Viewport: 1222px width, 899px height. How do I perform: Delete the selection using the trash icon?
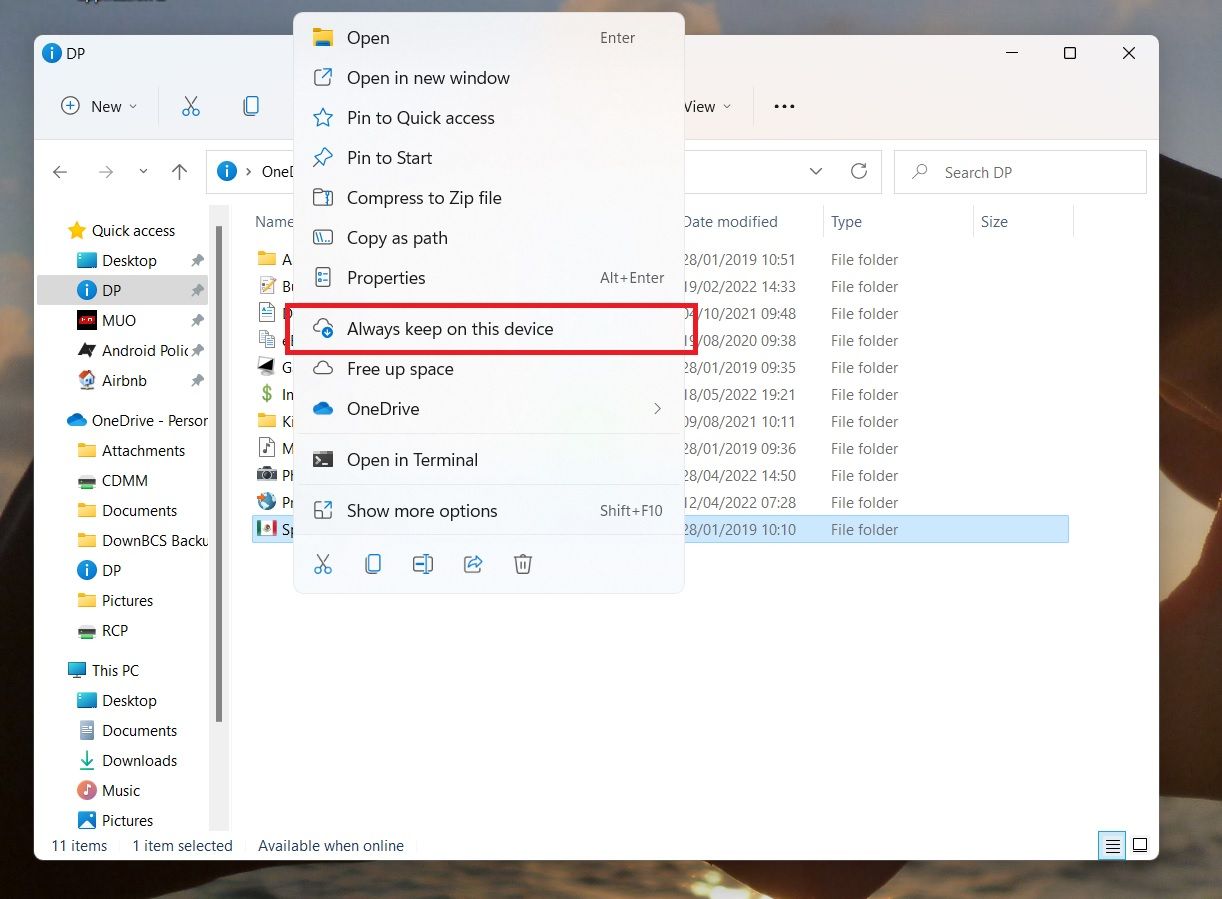[522, 563]
